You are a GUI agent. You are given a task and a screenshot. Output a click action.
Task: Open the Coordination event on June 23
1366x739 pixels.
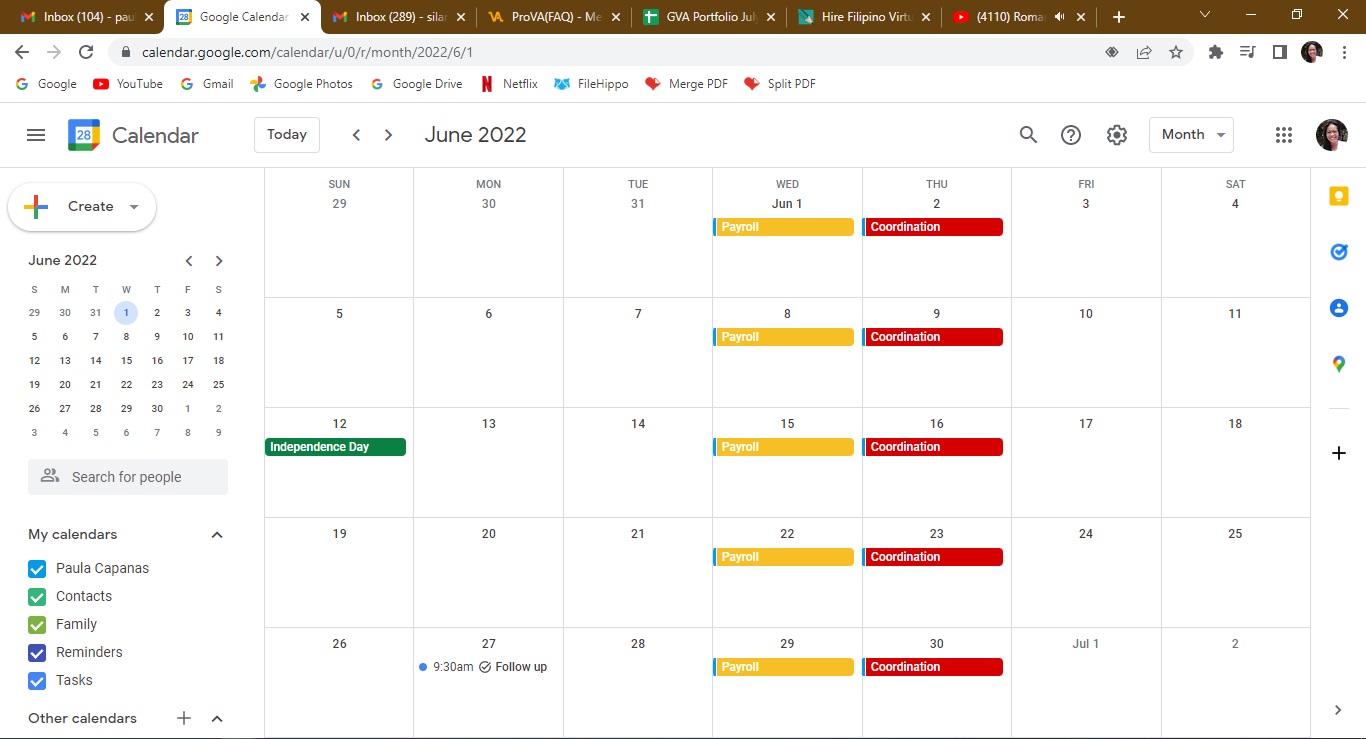(x=933, y=557)
